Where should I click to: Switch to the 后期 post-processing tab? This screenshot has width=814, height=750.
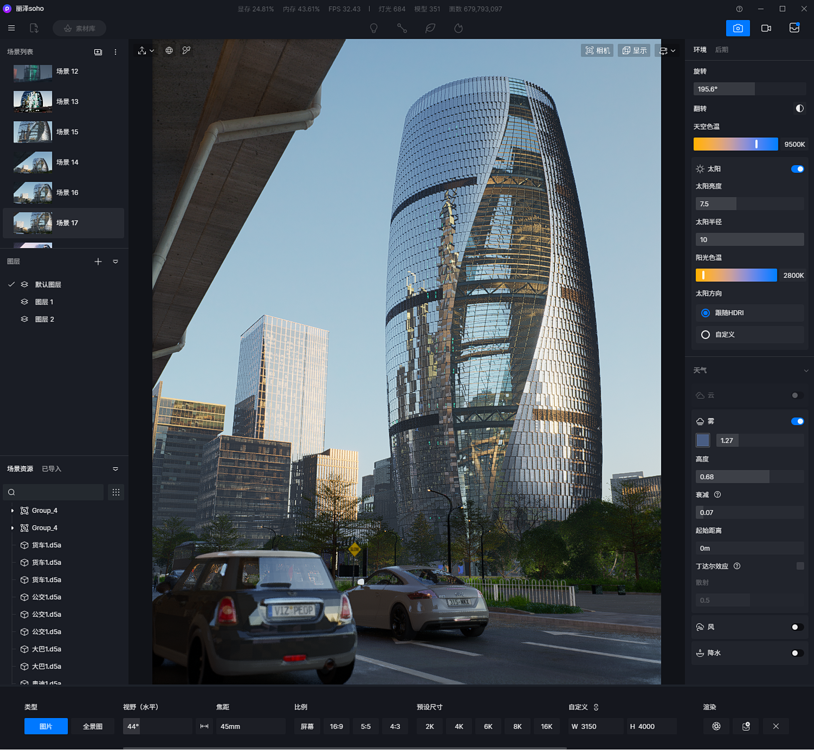click(x=721, y=50)
